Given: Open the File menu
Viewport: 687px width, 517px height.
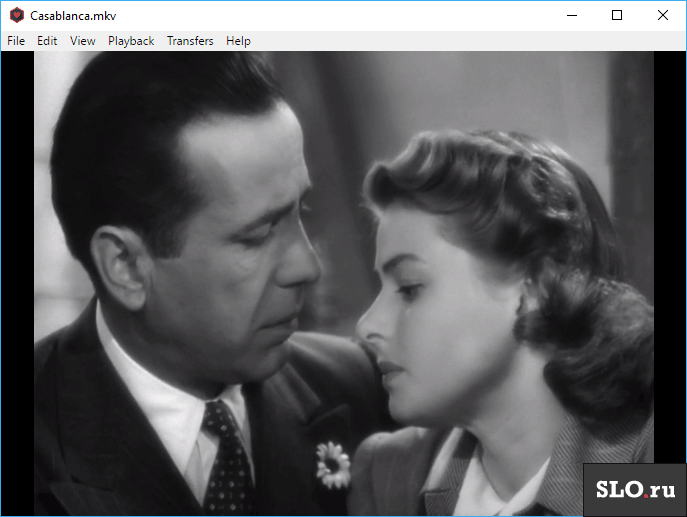Looking at the screenshot, I should (x=16, y=41).
